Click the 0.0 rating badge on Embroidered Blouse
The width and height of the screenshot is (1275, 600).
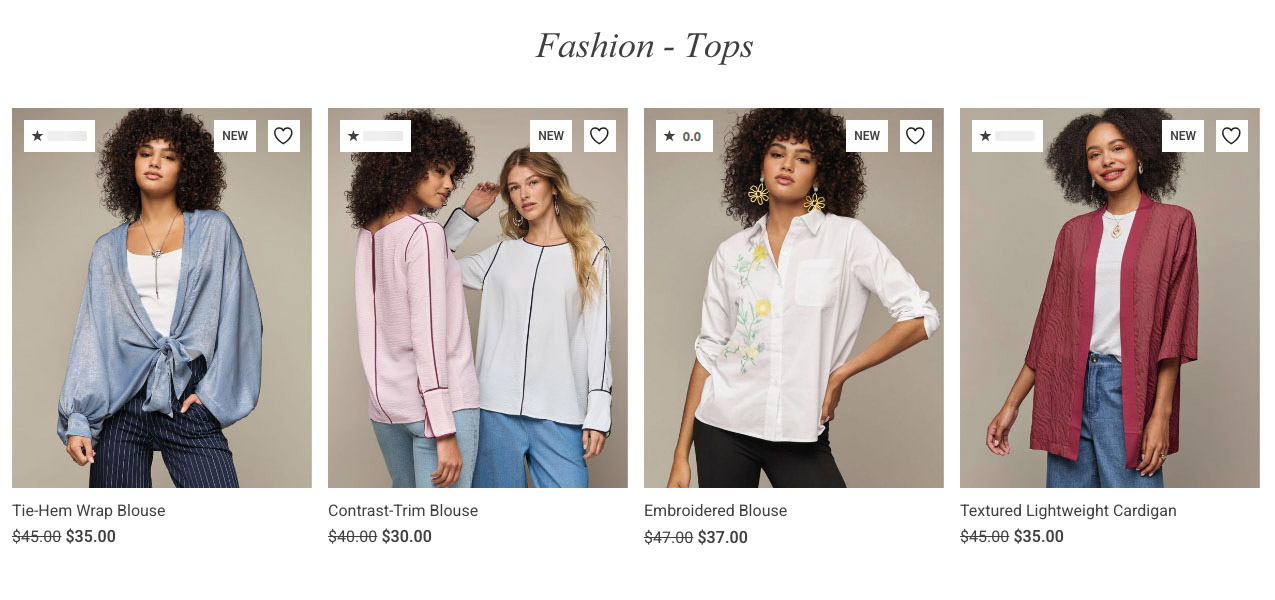(x=684, y=135)
